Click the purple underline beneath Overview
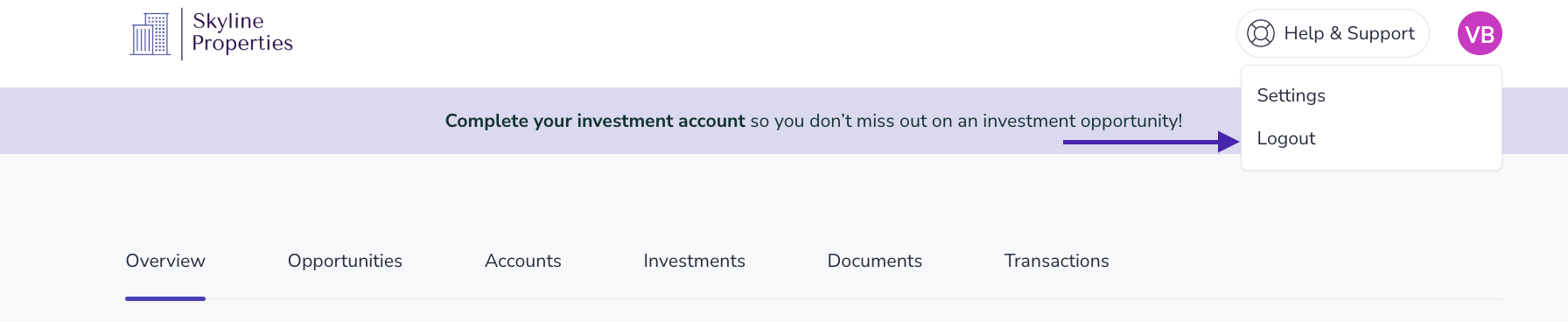The image size is (1568, 322). tap(165, 298)
